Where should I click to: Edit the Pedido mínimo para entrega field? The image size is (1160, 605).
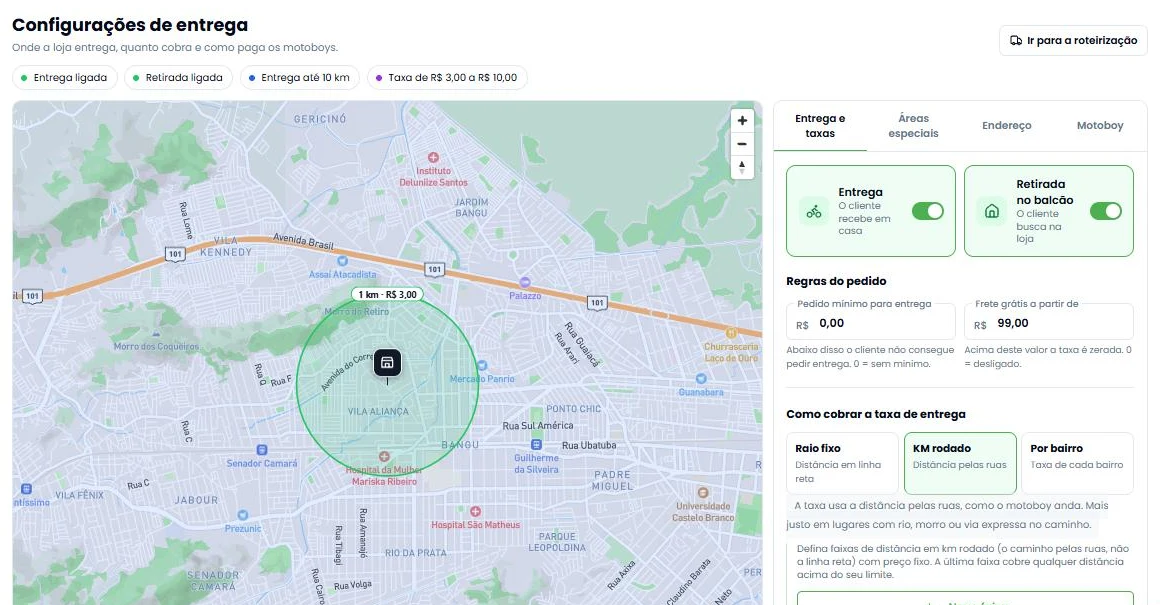[x=871, y=323]
